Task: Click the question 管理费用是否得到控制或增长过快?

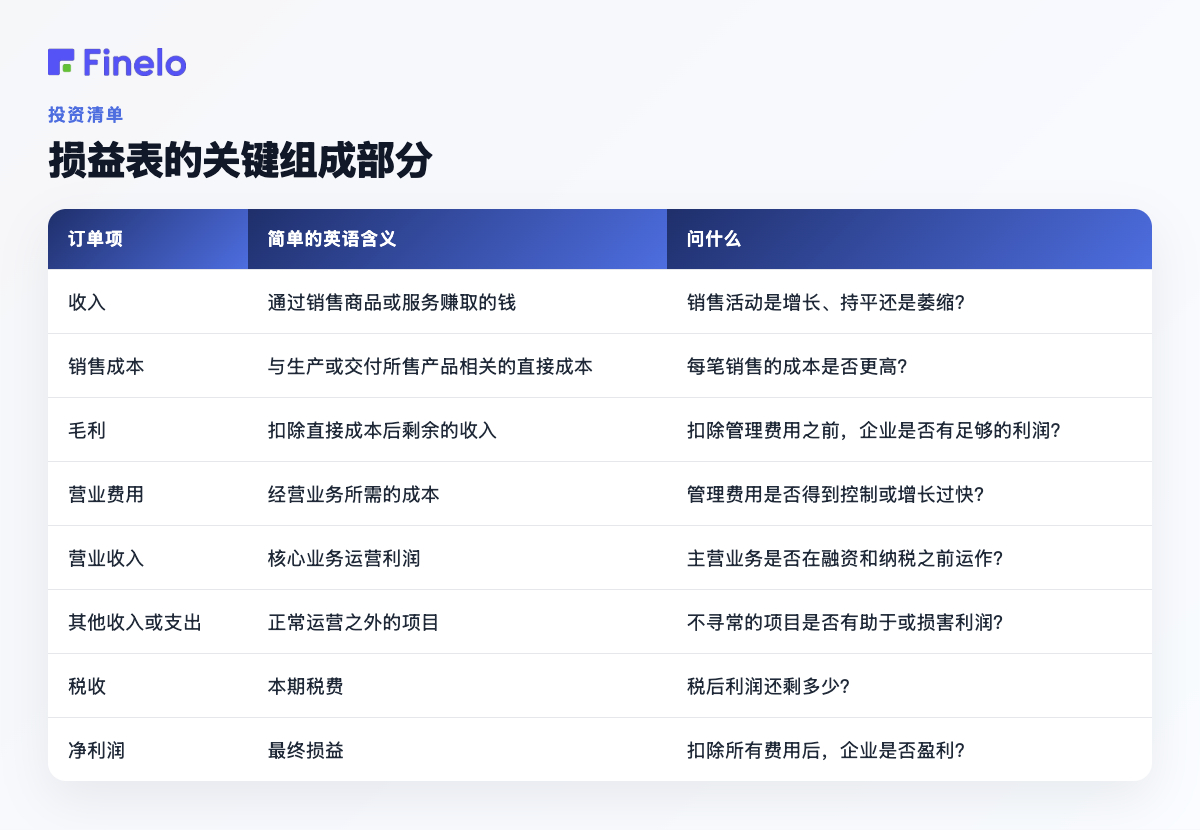Action: tap(836, 494)
